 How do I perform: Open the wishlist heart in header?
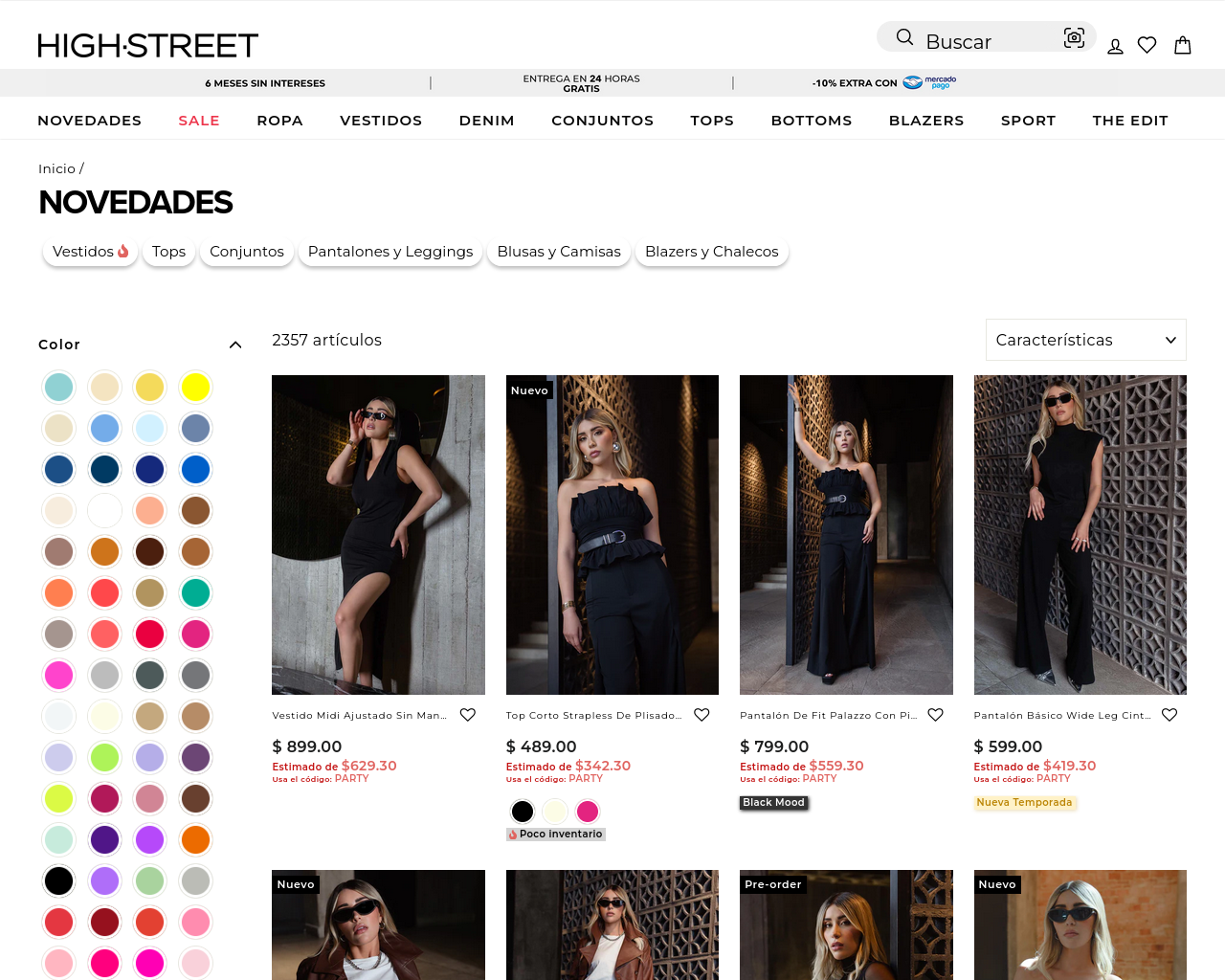click(x=1147, y=45)
